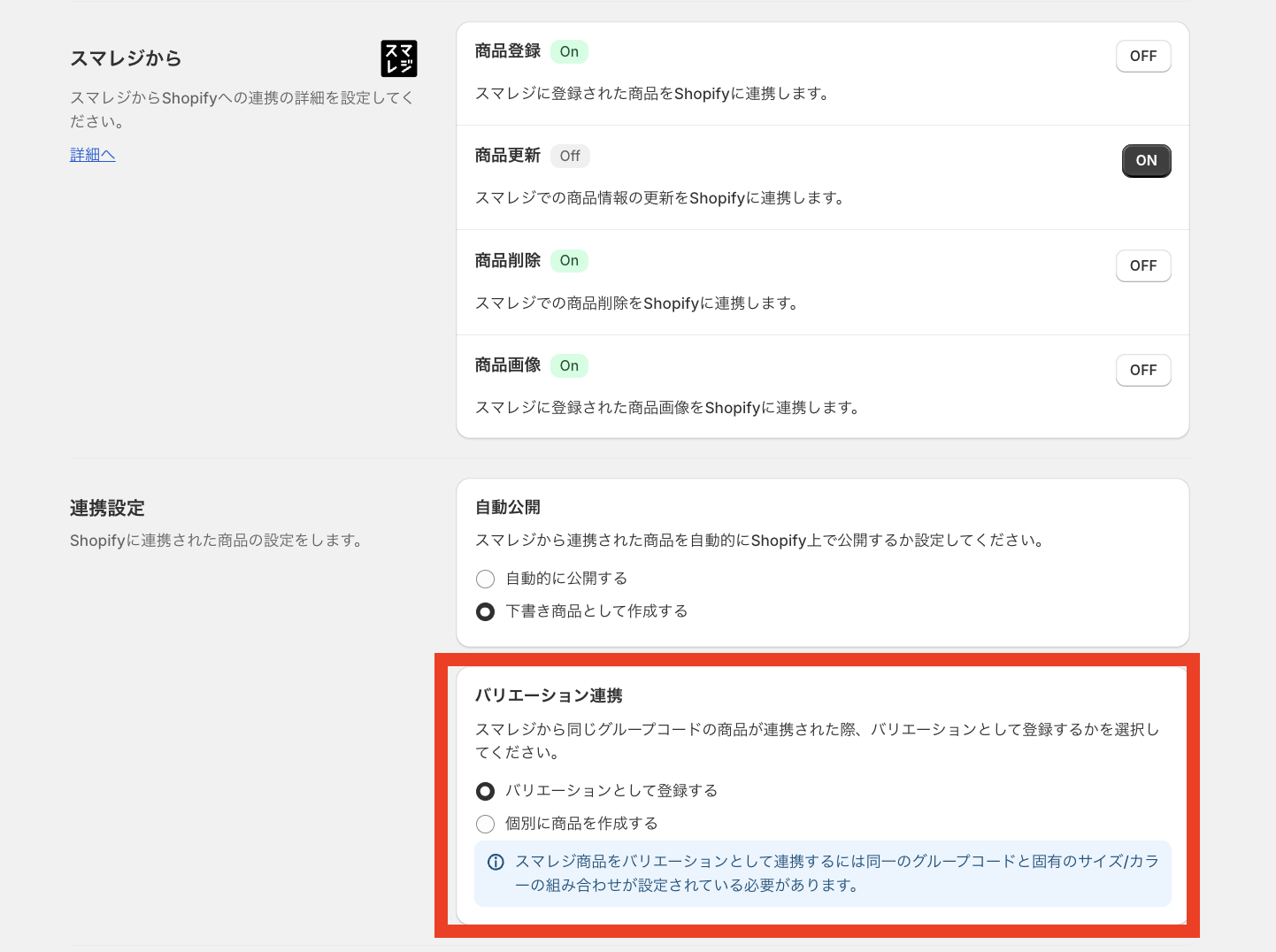
Task: Turn off 商品削除 with the OFF button
Action: 1143,265
